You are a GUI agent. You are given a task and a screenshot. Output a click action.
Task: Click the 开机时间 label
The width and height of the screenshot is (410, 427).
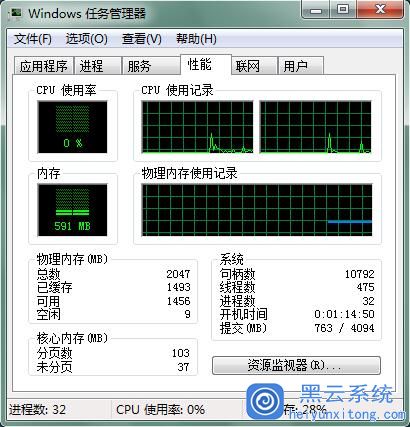tap(243, 314)
